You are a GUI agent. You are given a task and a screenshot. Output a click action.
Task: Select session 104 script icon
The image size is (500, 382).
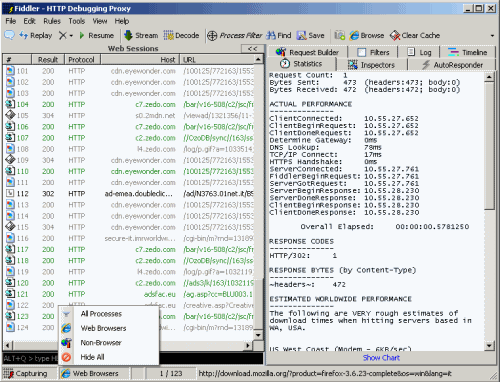point(10,104)
